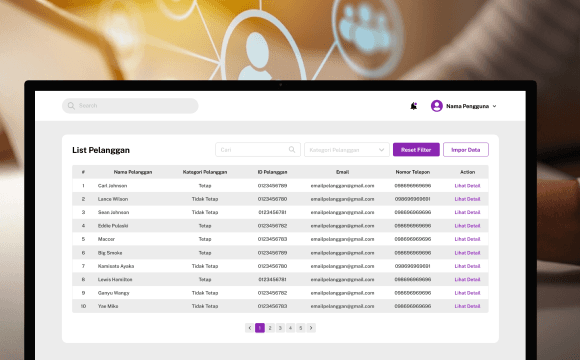The height and width of the screenshot is (360, 580).
Task: Focus the top Search field
Action: [130, 106]
